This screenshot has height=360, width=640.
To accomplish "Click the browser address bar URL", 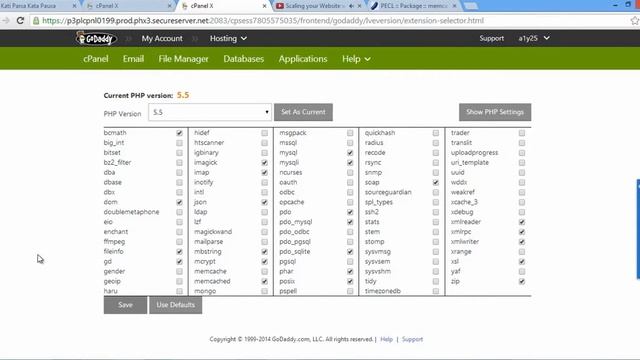I will pyautogui.click(x=263, y=20).
